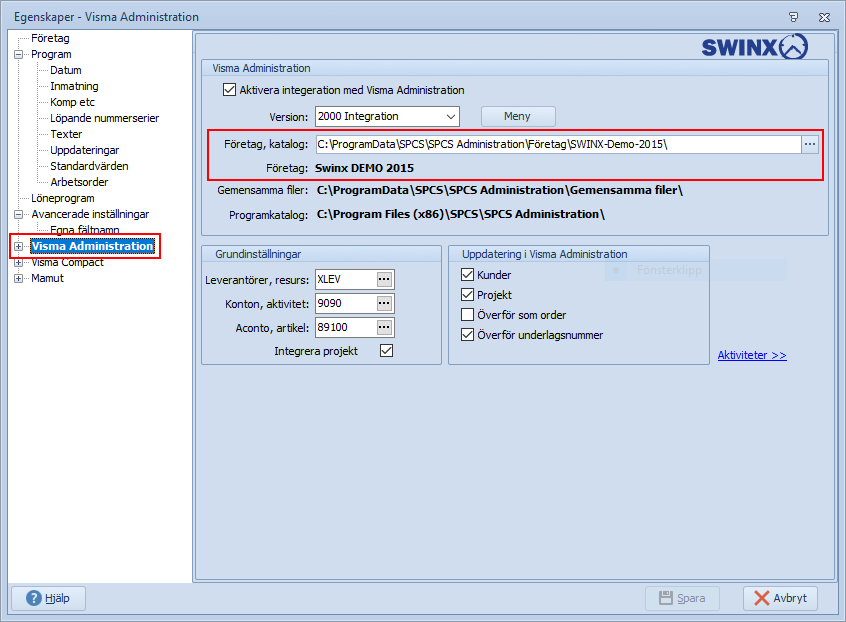
Task: Toggle Aktivera integeration med Visma Administration
Action: coord(229,90)
